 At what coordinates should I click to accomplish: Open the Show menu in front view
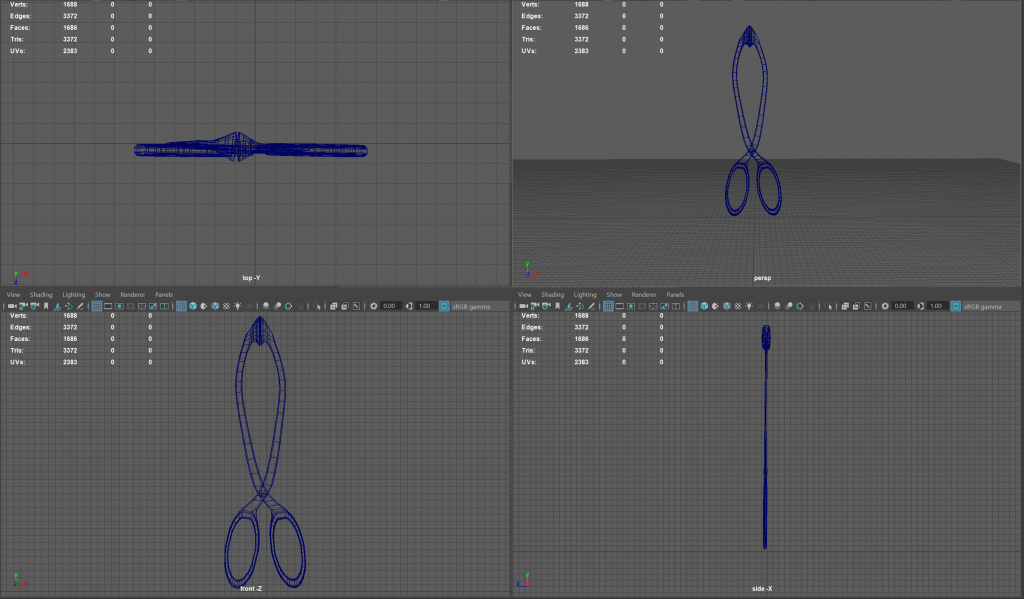click(103, 295)
